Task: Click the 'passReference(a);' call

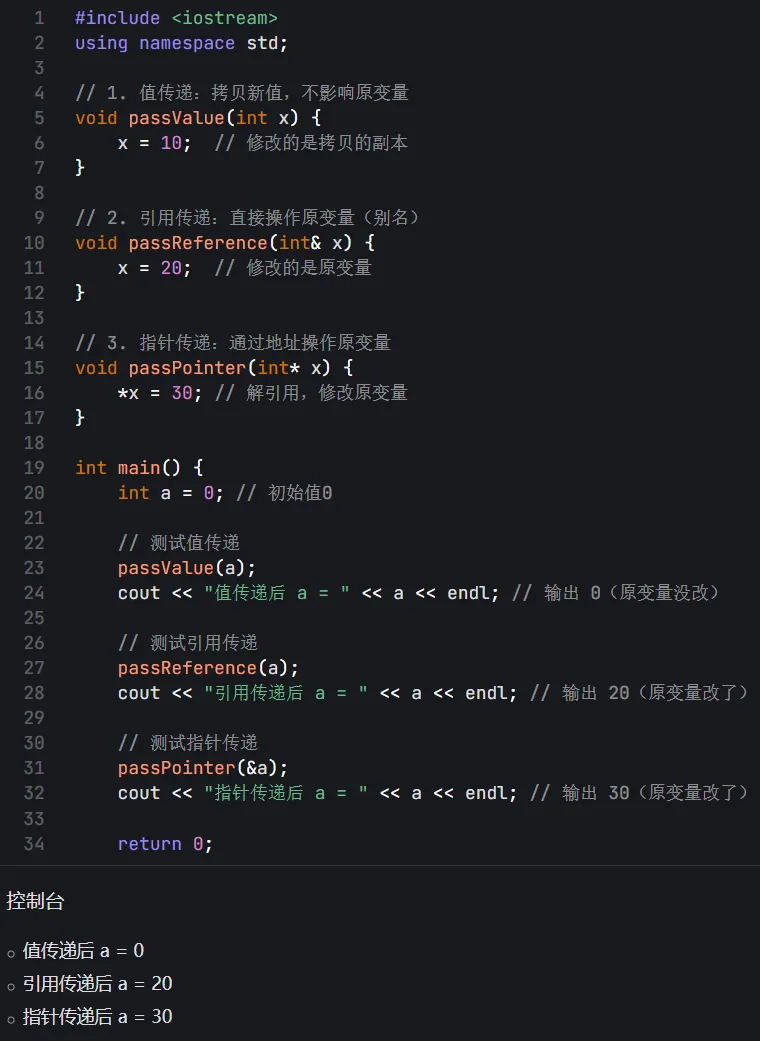Action: tap(208, 668)
